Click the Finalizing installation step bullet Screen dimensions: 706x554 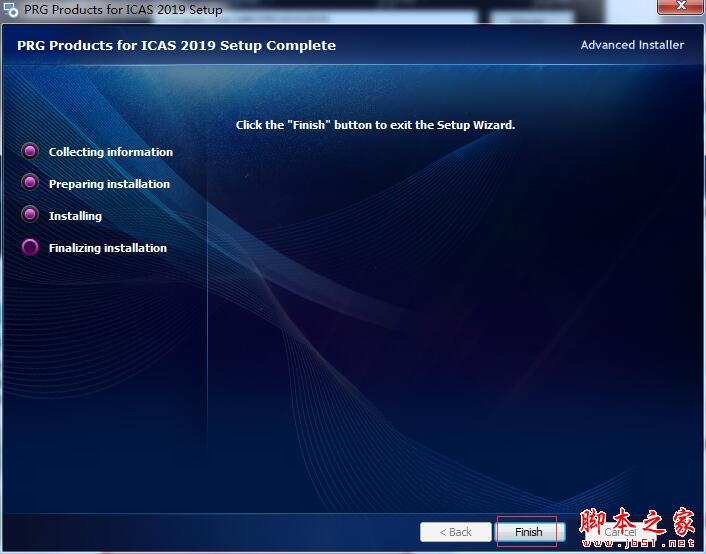[30, 247]
